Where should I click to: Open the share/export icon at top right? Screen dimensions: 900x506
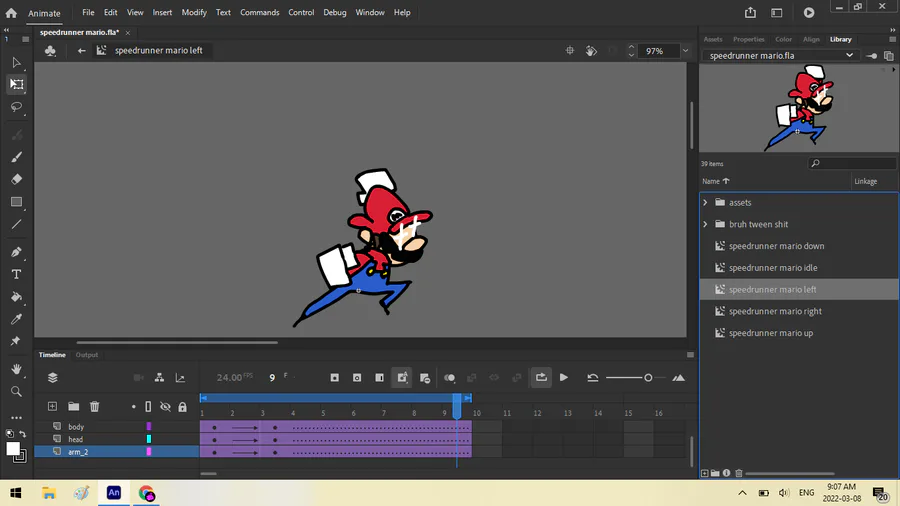point(750,12)
